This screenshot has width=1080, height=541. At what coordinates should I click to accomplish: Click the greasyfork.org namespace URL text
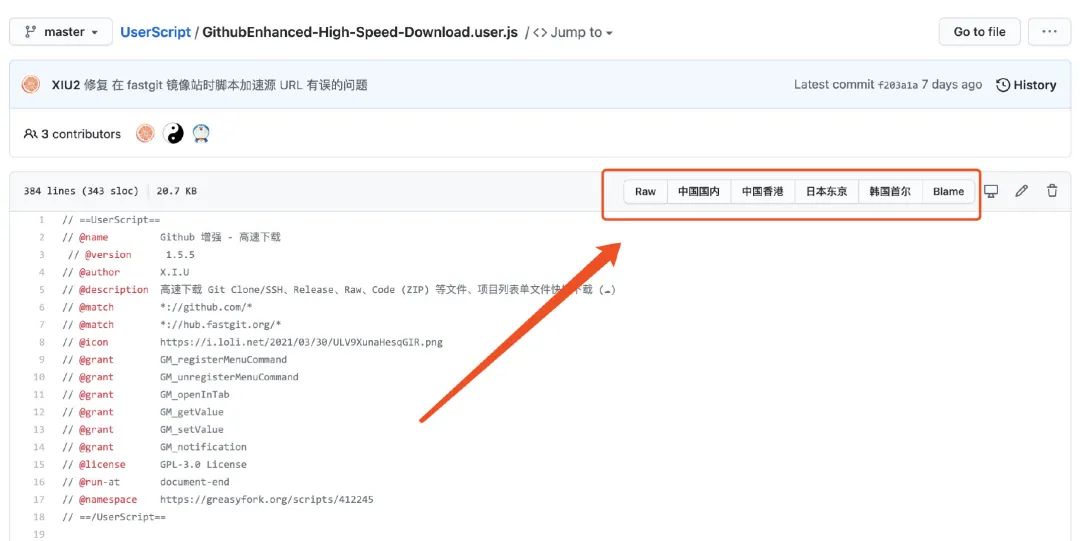tap(267, 499)
